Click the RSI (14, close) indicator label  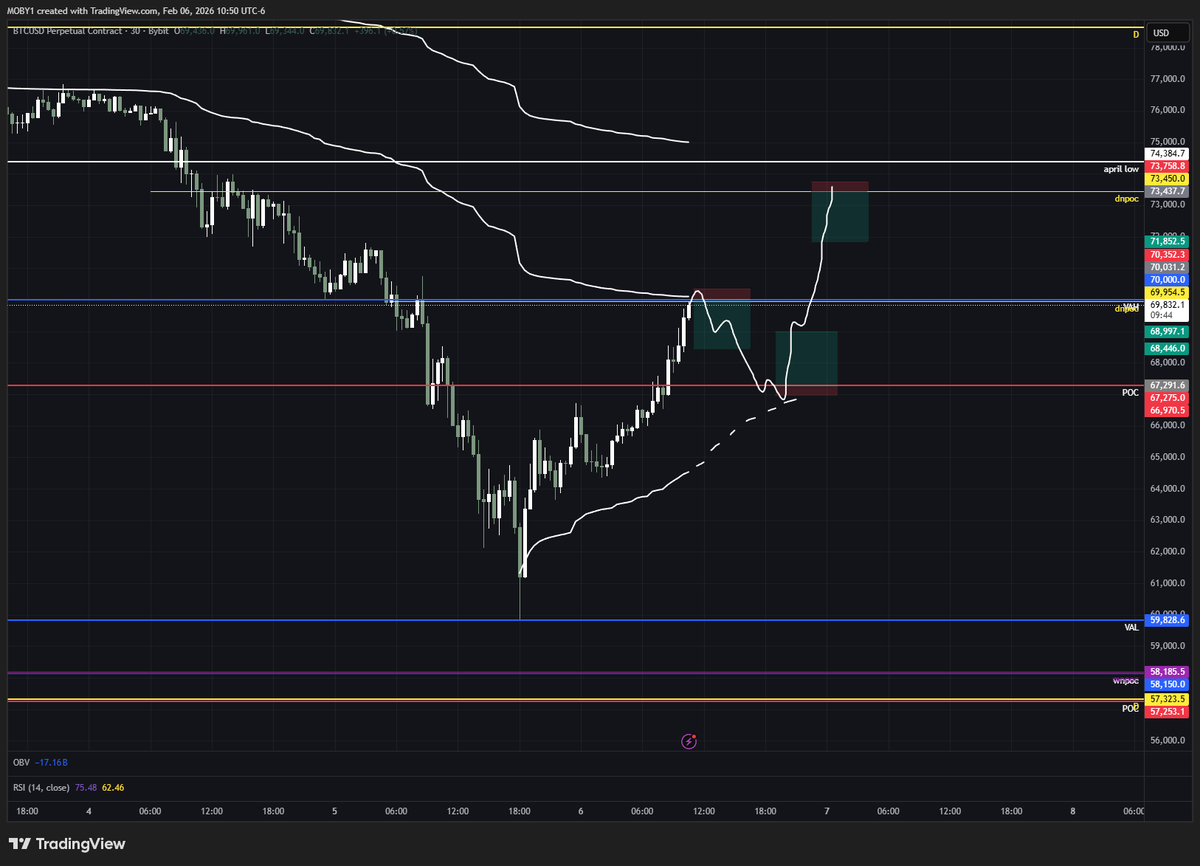pos(41,788)
